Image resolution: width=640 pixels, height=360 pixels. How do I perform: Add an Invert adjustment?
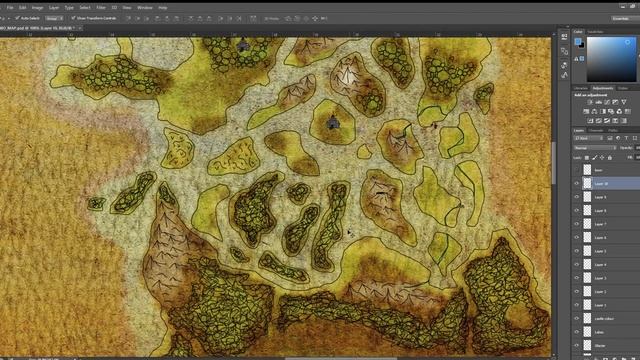(591, 121)
